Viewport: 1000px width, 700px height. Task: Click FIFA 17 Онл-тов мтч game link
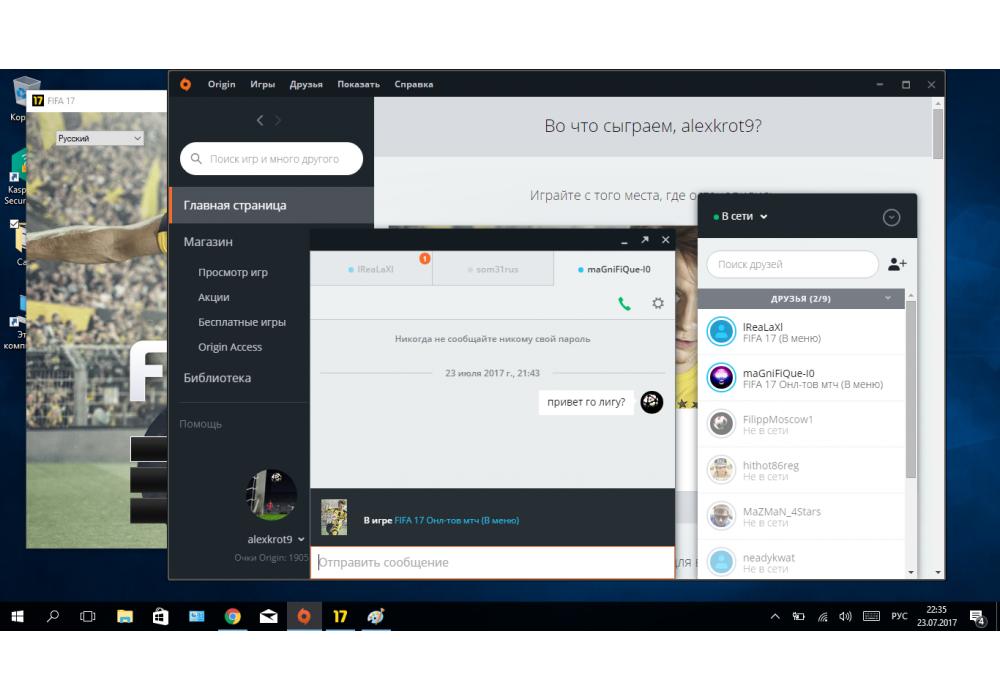(x=457, y=520)
